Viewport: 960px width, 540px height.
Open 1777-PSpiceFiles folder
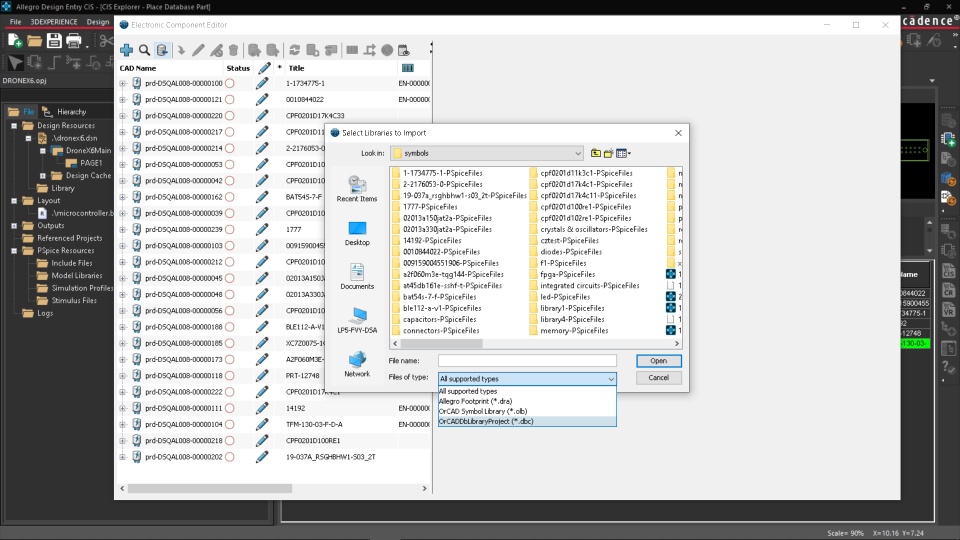click(424, 207)
